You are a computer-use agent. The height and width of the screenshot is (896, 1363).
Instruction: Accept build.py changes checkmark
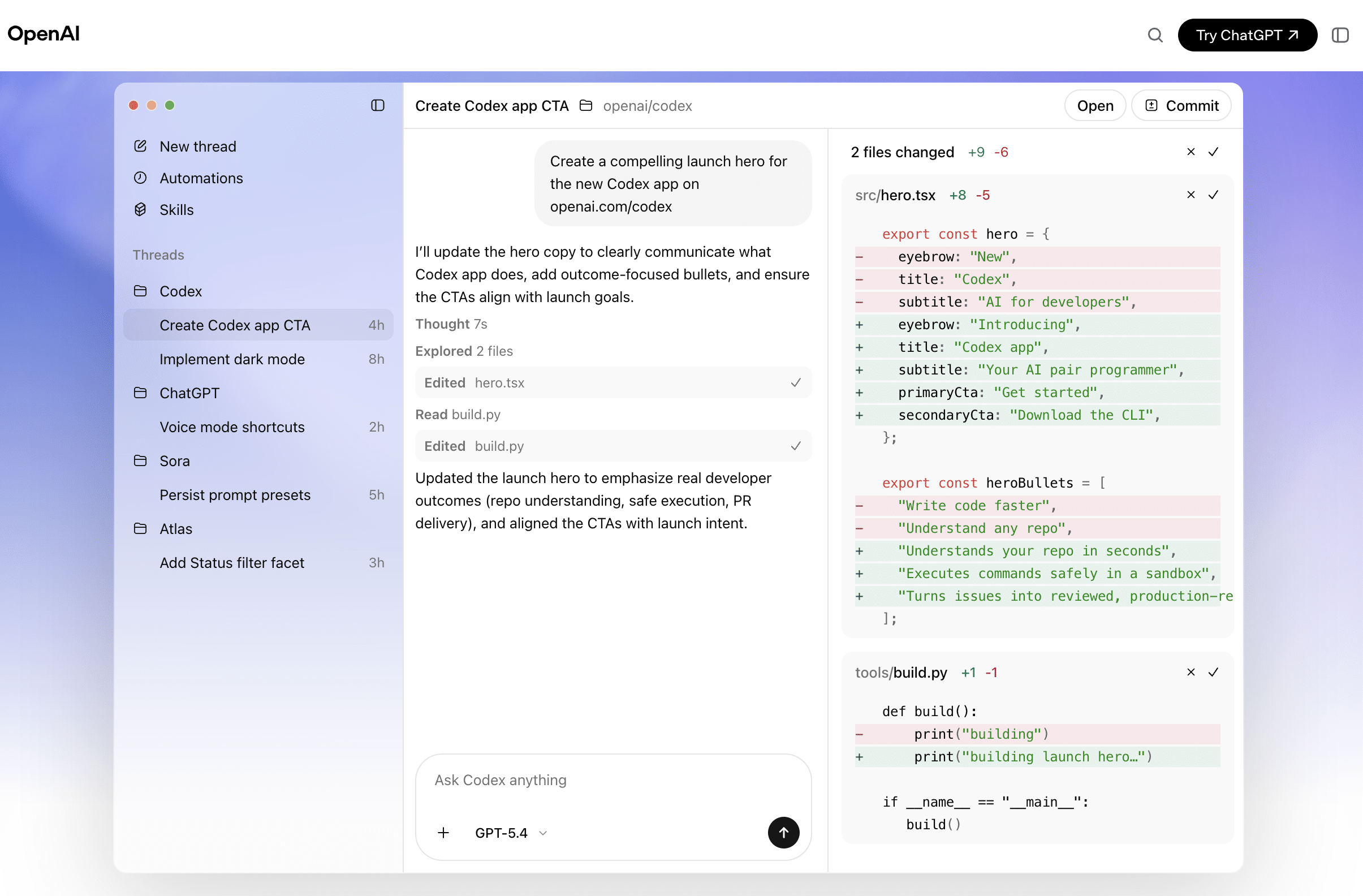pos(1213,672)
